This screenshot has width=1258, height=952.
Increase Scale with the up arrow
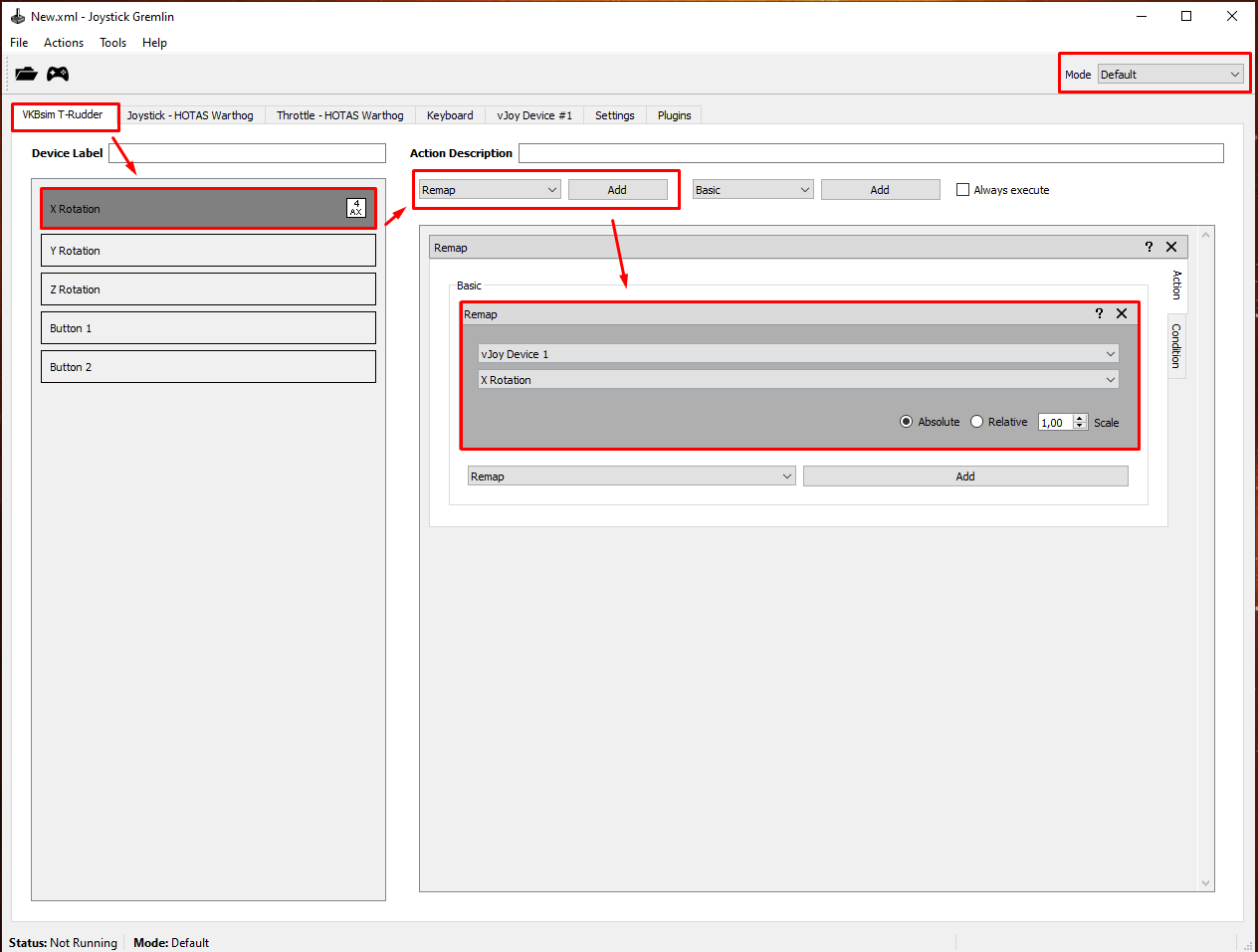coord(1080,419)
